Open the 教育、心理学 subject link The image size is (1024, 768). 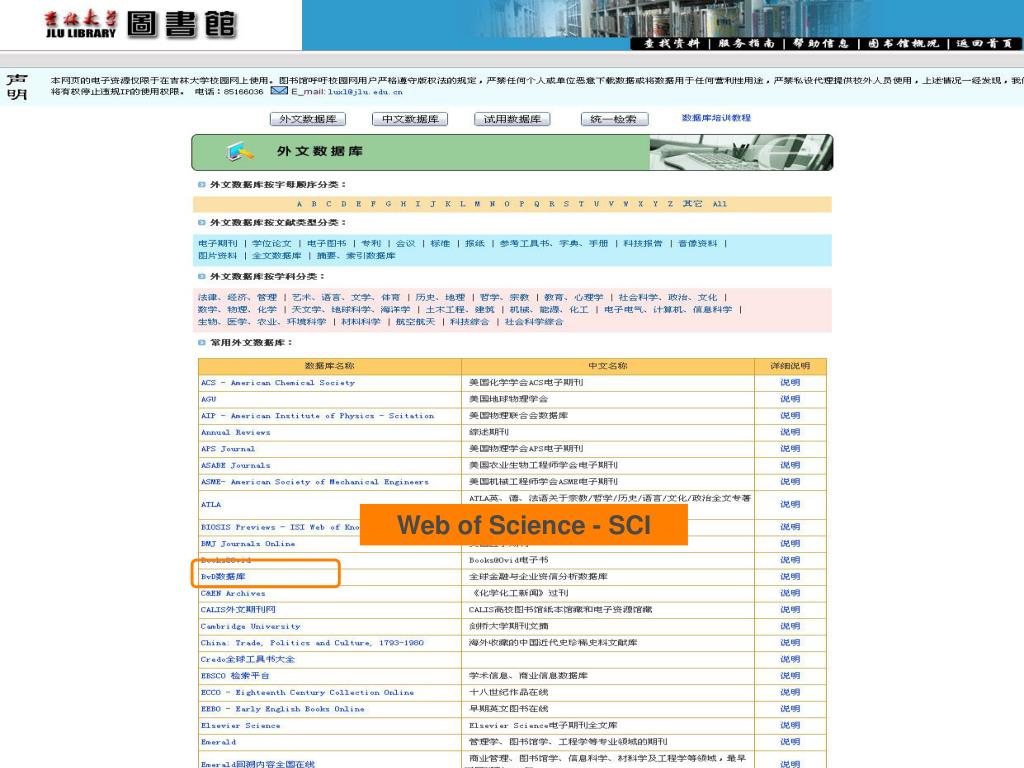[x=573, y=297]
